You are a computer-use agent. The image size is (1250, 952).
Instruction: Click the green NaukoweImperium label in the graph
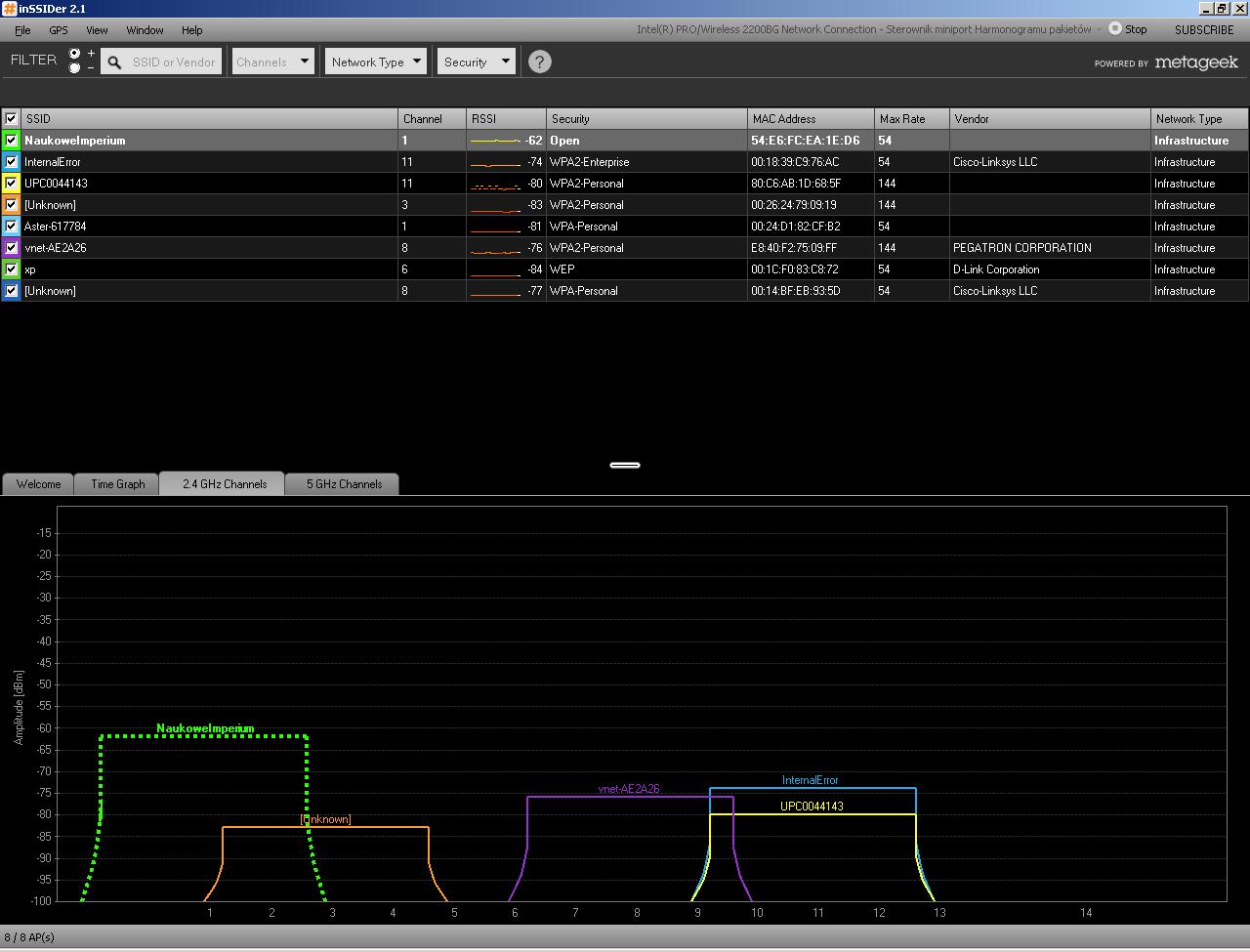click(205, 728)
